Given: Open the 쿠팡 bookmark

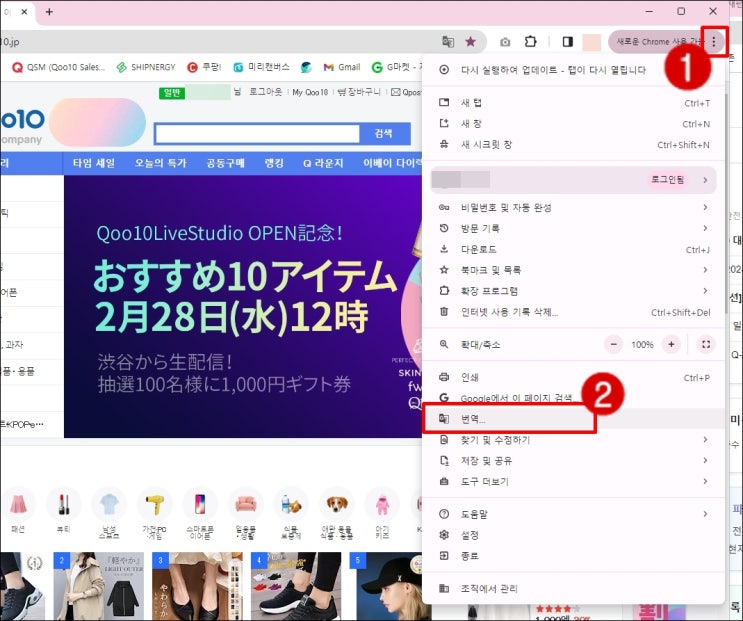Looking at the screenshot, I should click(x=204, y=67).
